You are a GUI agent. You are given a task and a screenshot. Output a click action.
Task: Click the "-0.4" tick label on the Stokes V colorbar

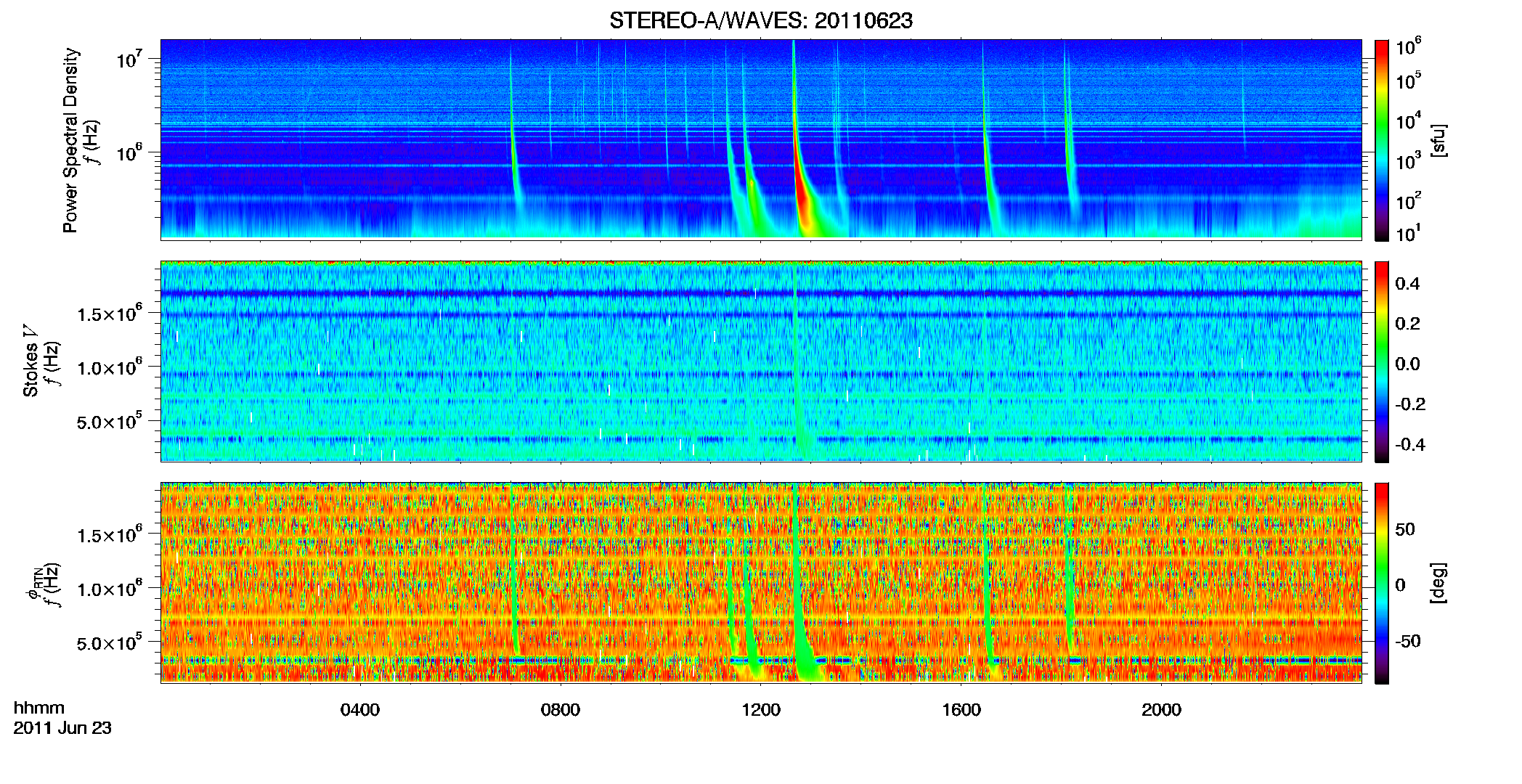tap(1410, 445)
